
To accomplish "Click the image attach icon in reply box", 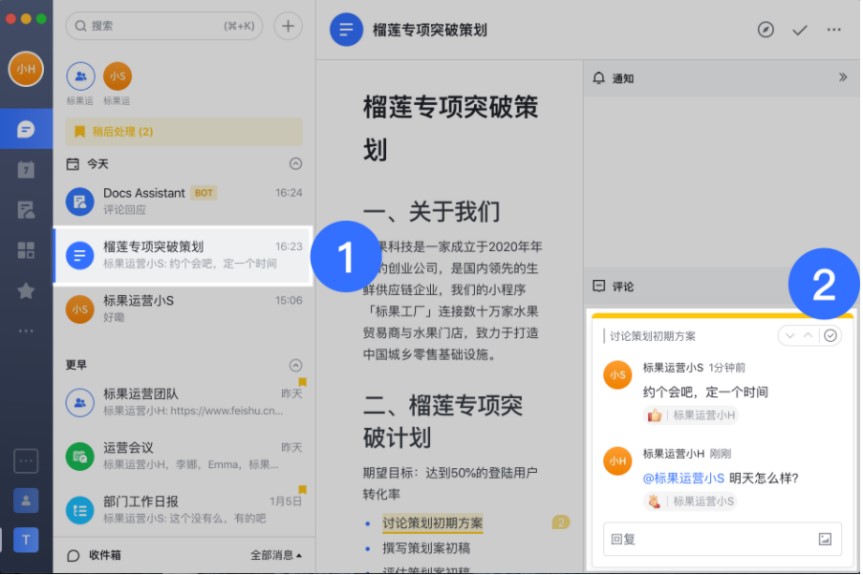I will coord(824,539).
